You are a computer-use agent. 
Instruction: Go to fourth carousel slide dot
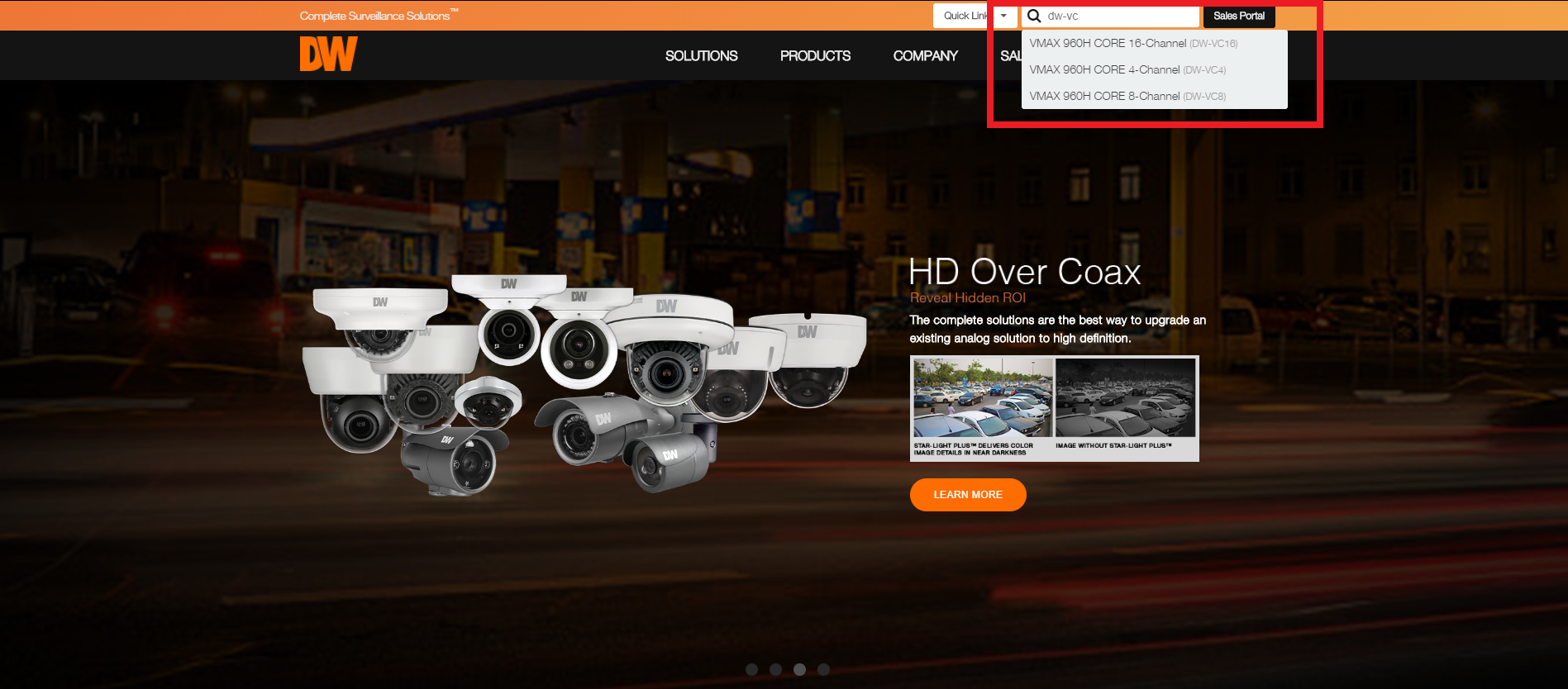click(823, 669)
